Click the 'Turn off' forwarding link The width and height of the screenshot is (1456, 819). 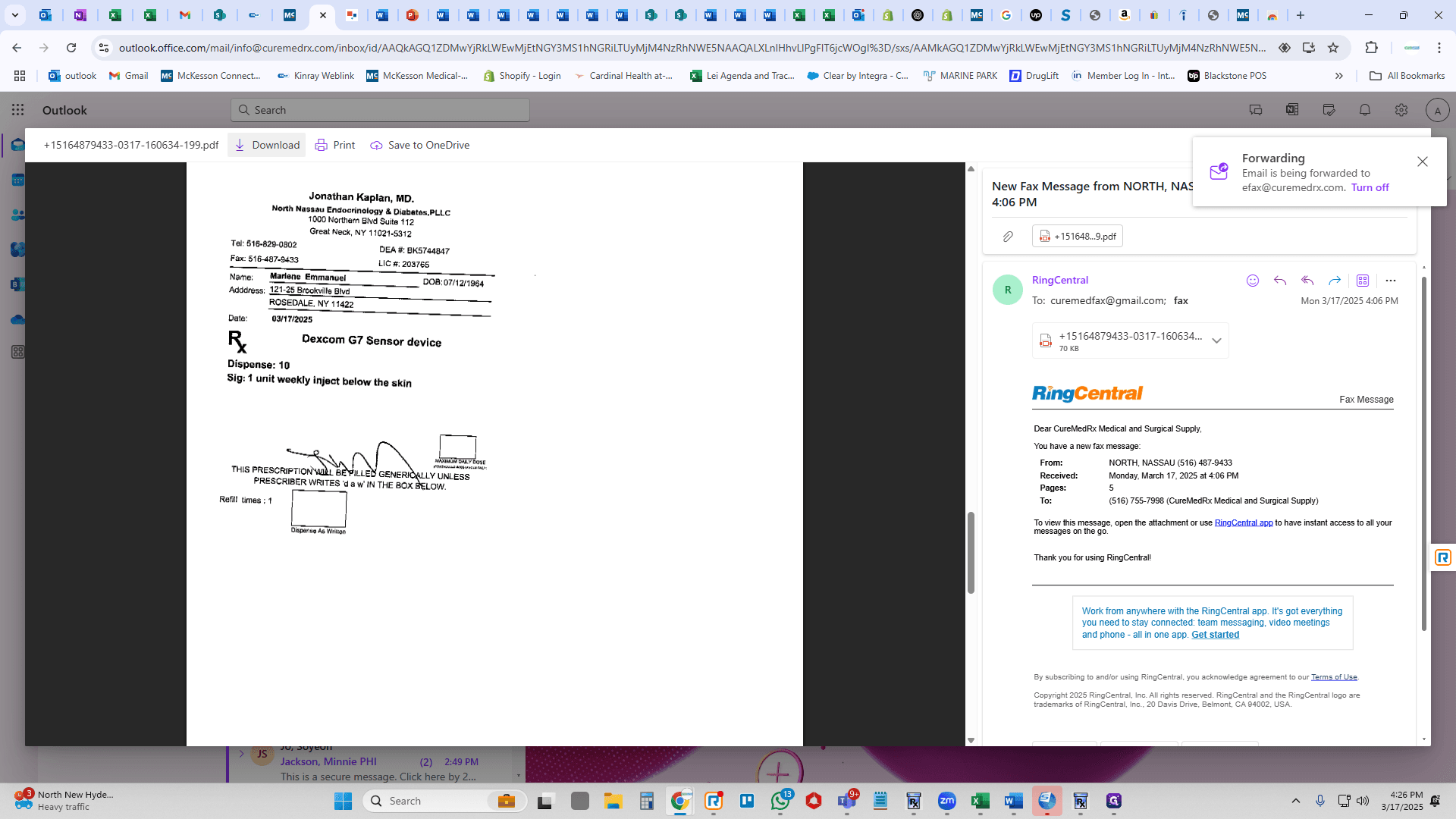(x=1370, y=187)
